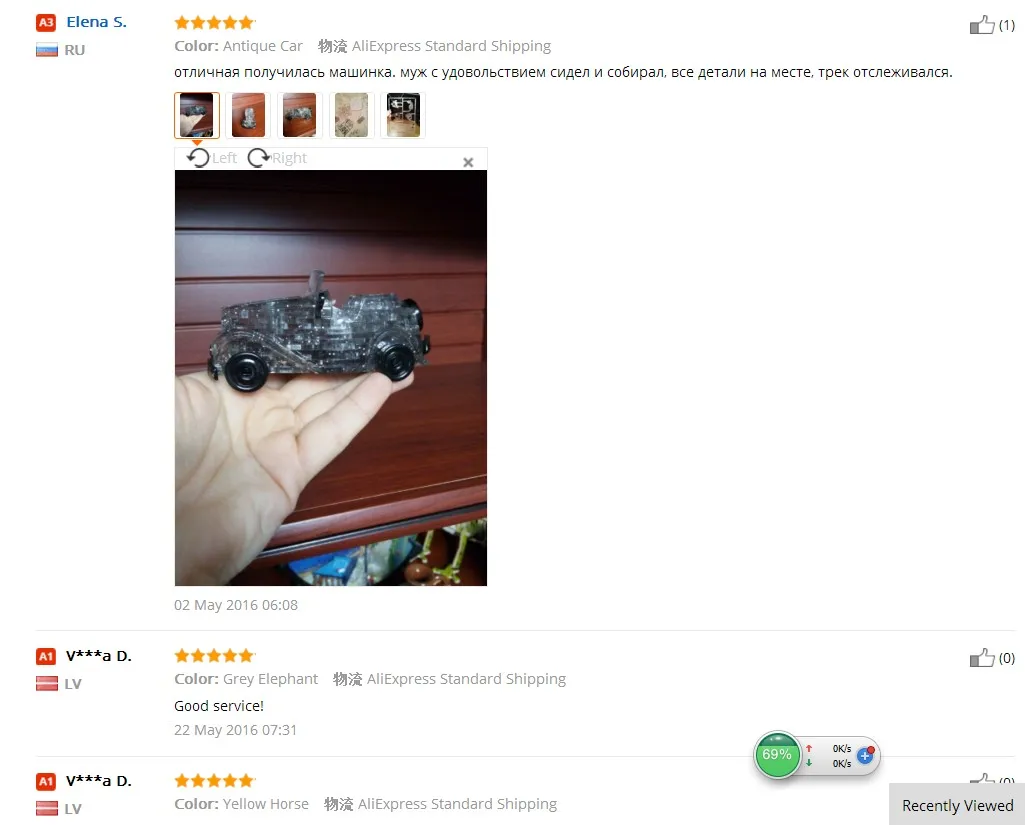1025x825 pixels.
Task: Click the A1 badge beside Grey Elephant review
Action: [46, 656]
